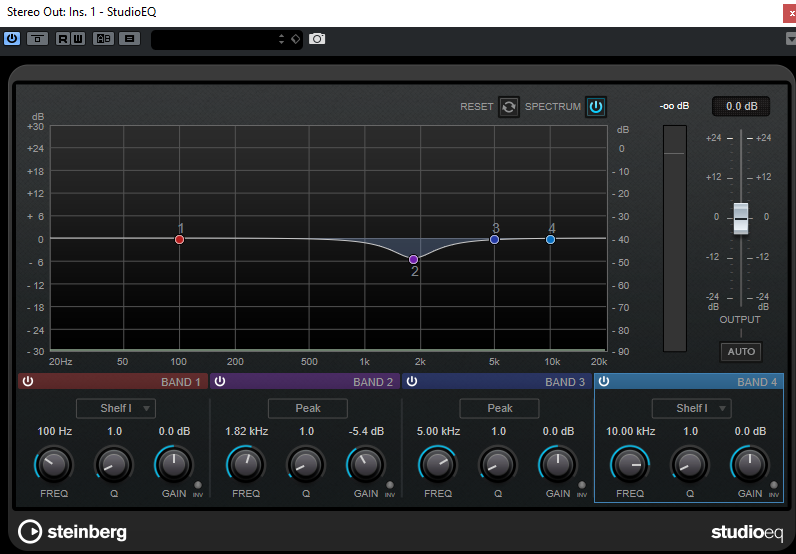Switch A/B settings comparison

104,39
